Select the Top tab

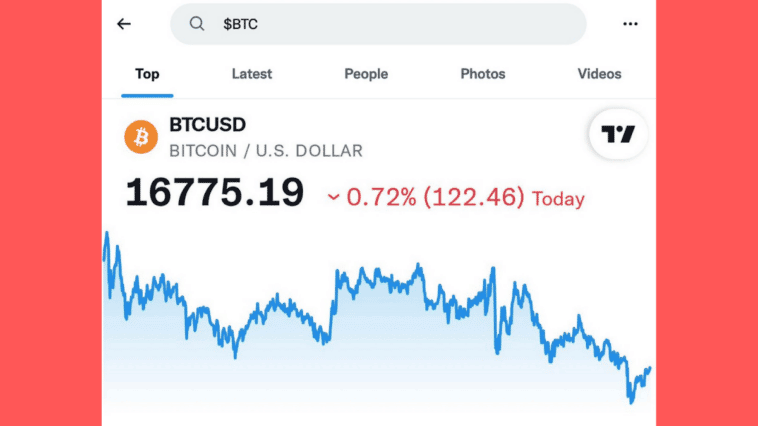[147, 74]
